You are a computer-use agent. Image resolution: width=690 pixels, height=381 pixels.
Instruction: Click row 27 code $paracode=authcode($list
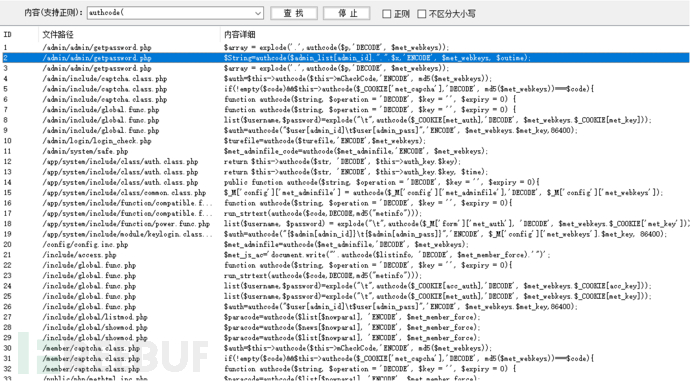(352, 317)
